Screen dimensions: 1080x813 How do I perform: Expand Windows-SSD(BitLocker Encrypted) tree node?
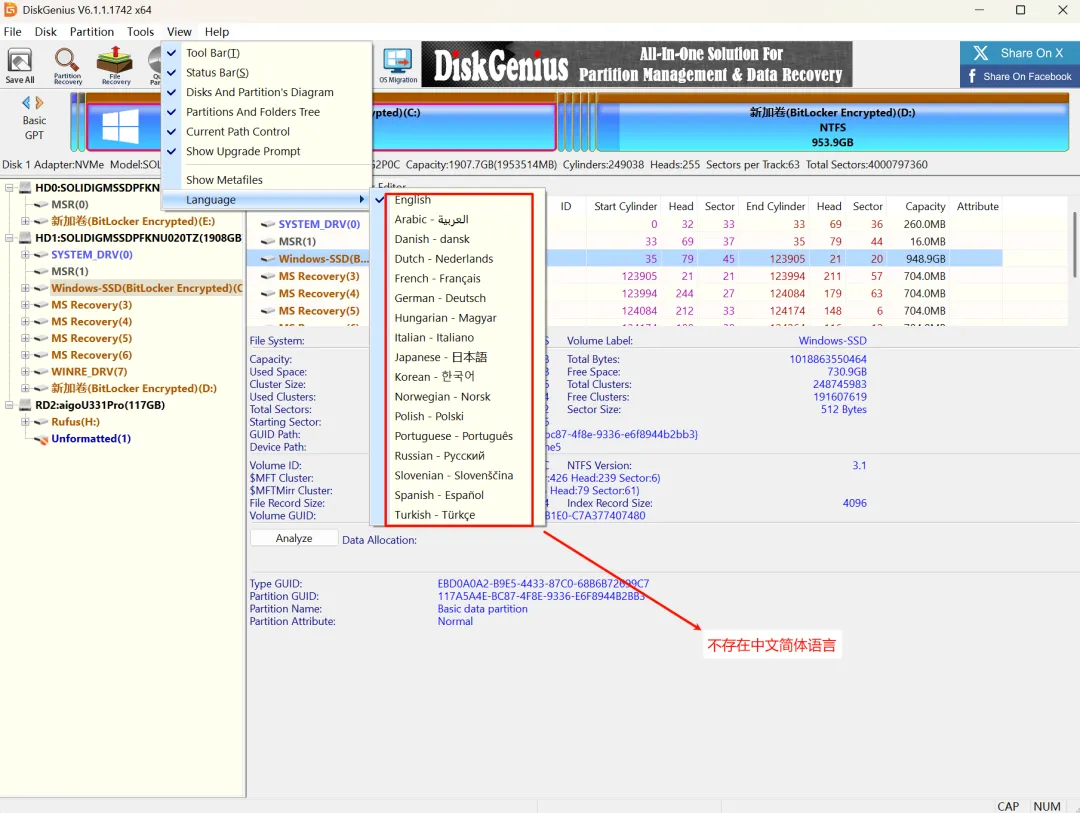25,288
